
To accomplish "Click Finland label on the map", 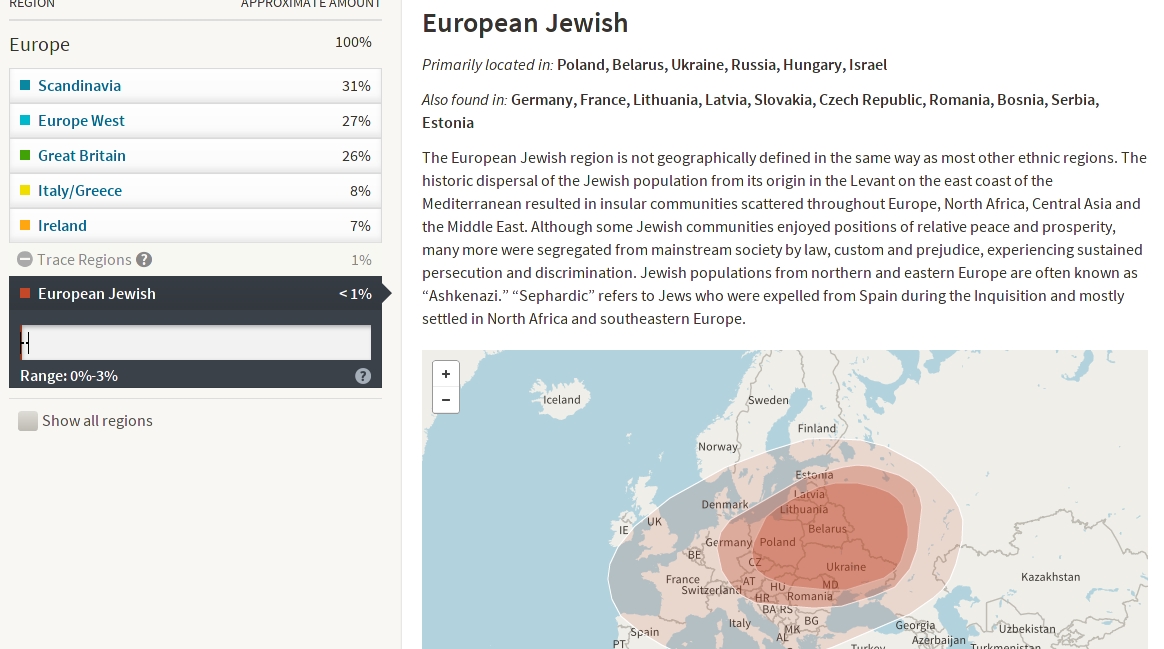I will pos(817,428).
